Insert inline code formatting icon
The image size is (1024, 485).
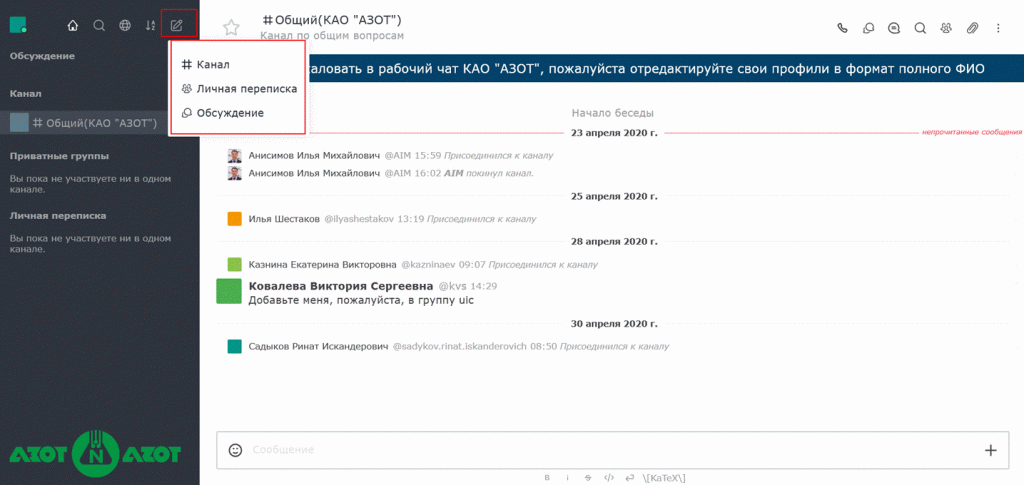609,478
